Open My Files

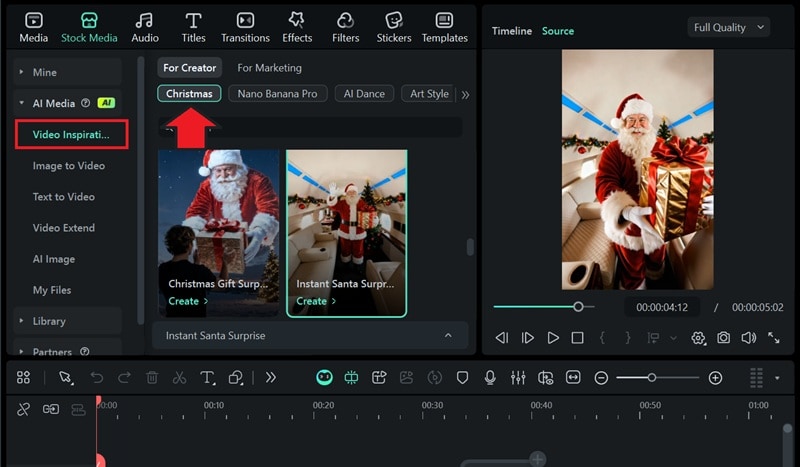click(52, 290)
